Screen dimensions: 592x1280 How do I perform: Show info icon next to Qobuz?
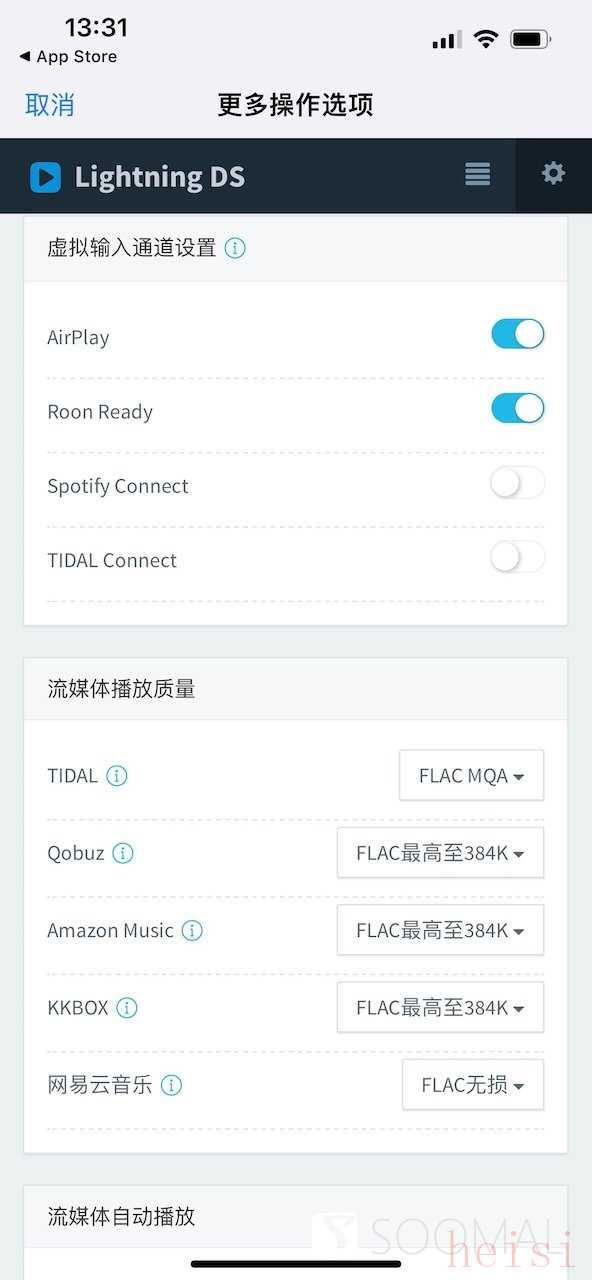tap(123, 853)
